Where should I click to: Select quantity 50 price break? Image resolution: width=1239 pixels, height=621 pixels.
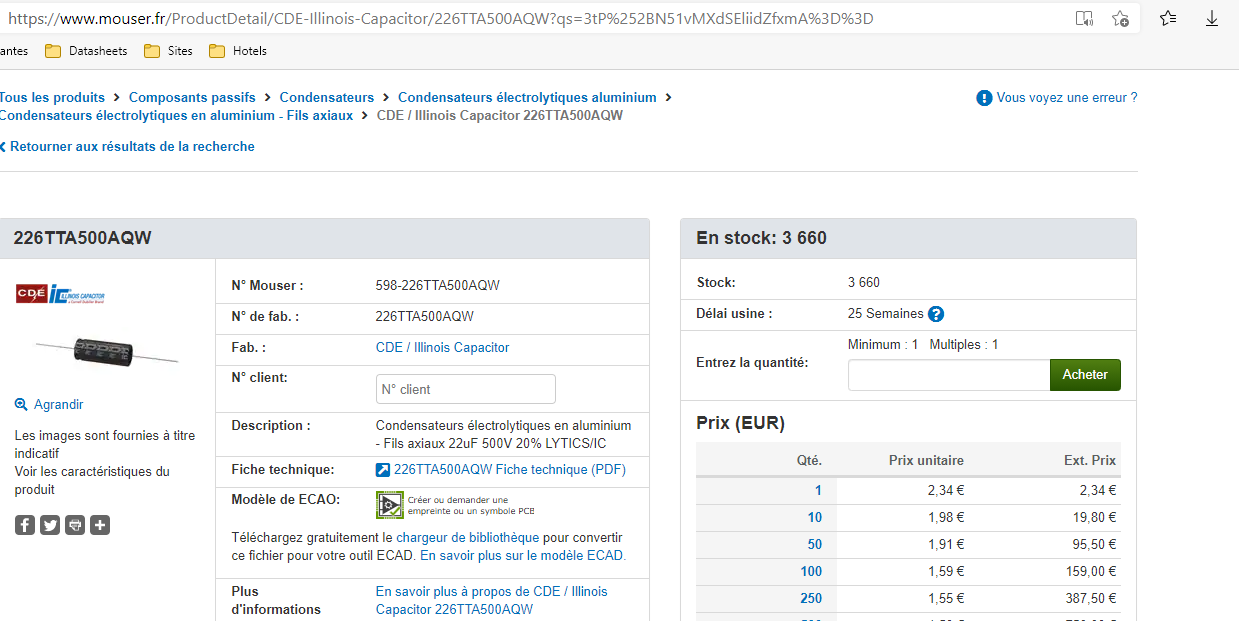click(815, 544)
